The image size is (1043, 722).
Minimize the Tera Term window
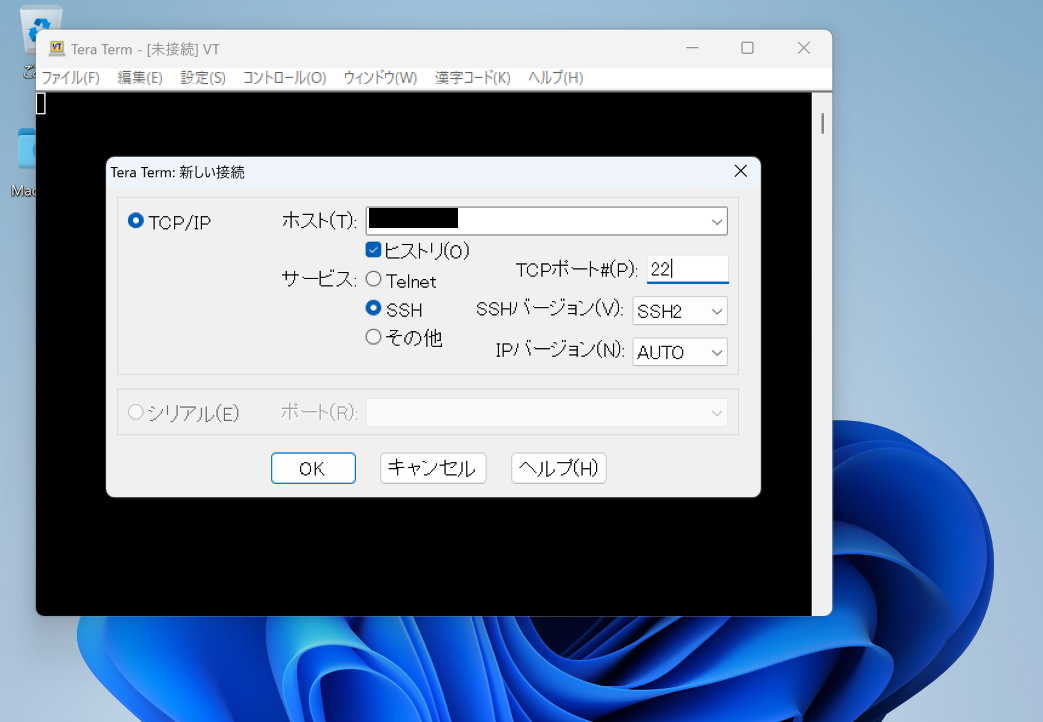(692, 48)
